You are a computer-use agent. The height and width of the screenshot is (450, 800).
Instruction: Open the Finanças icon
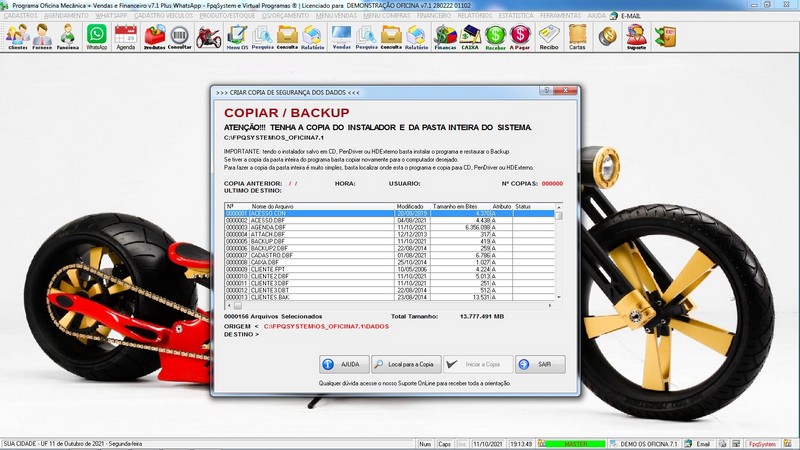tap(445, 37)
